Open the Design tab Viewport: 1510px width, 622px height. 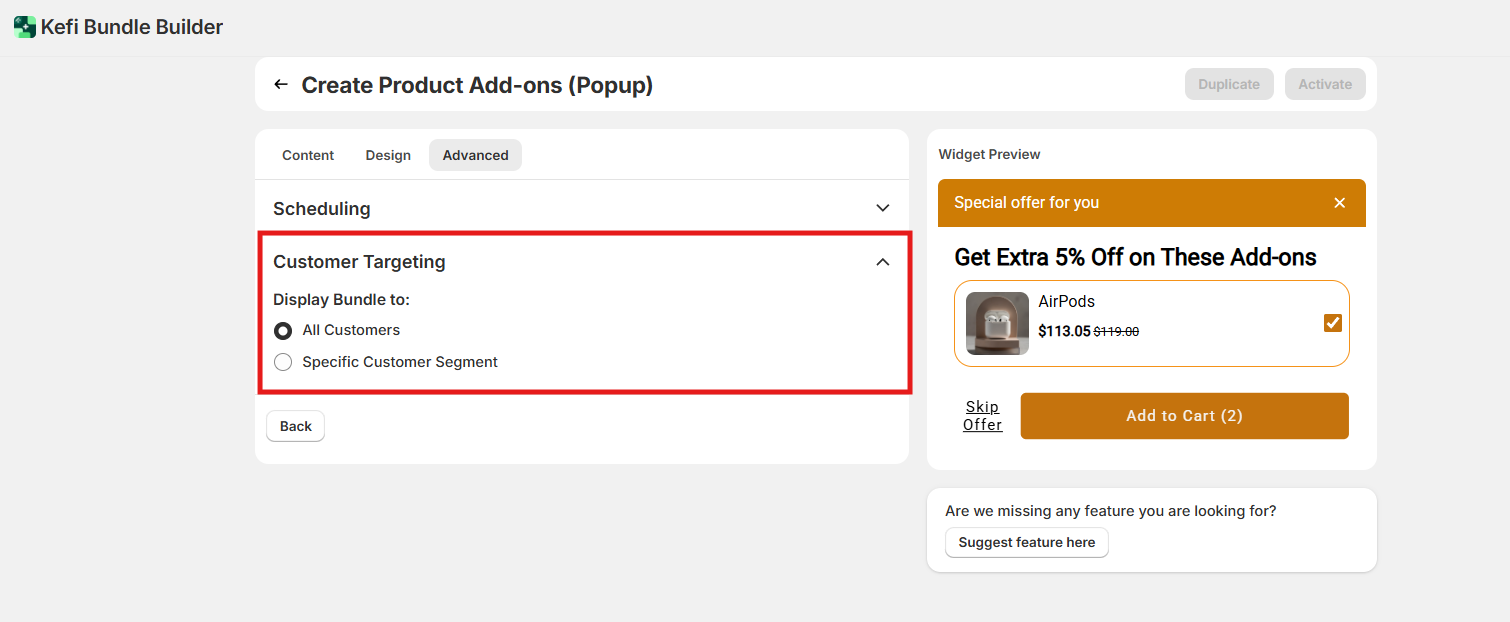(x=388, y=155)
